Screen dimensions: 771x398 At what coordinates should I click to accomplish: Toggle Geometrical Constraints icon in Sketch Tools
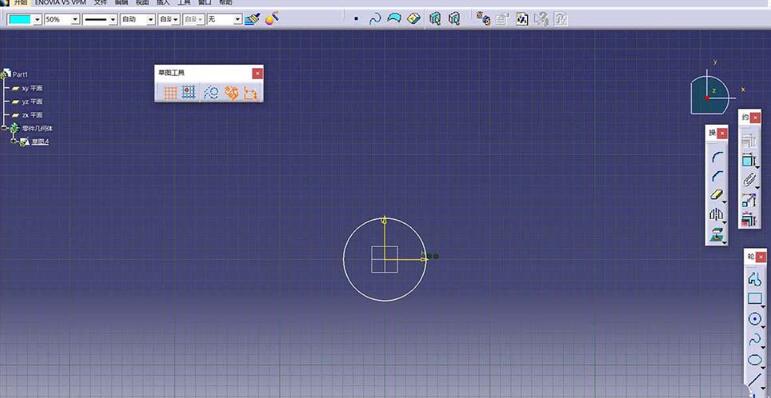pos(231,92)
